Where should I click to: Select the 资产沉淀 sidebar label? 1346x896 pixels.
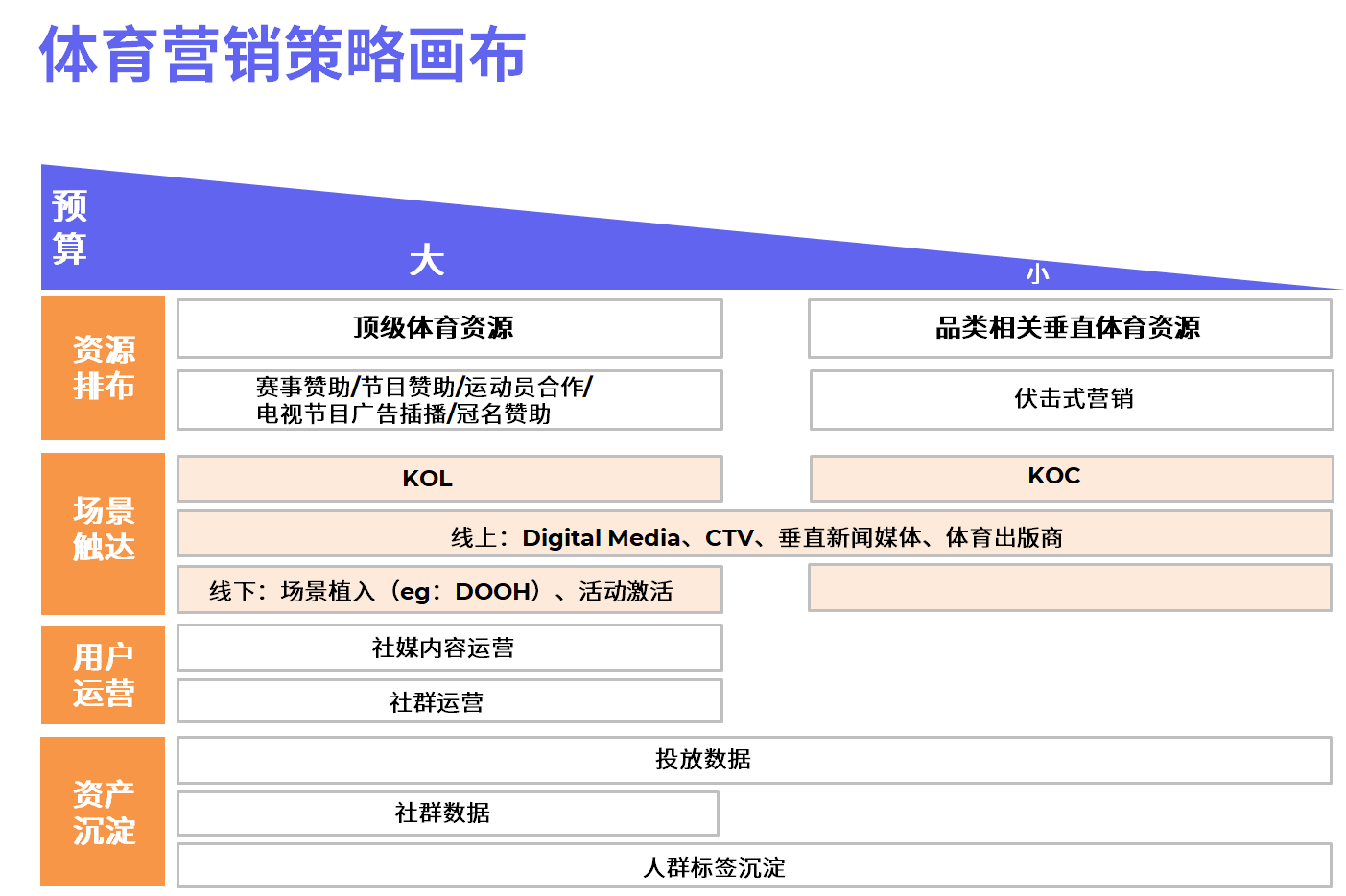102,812
